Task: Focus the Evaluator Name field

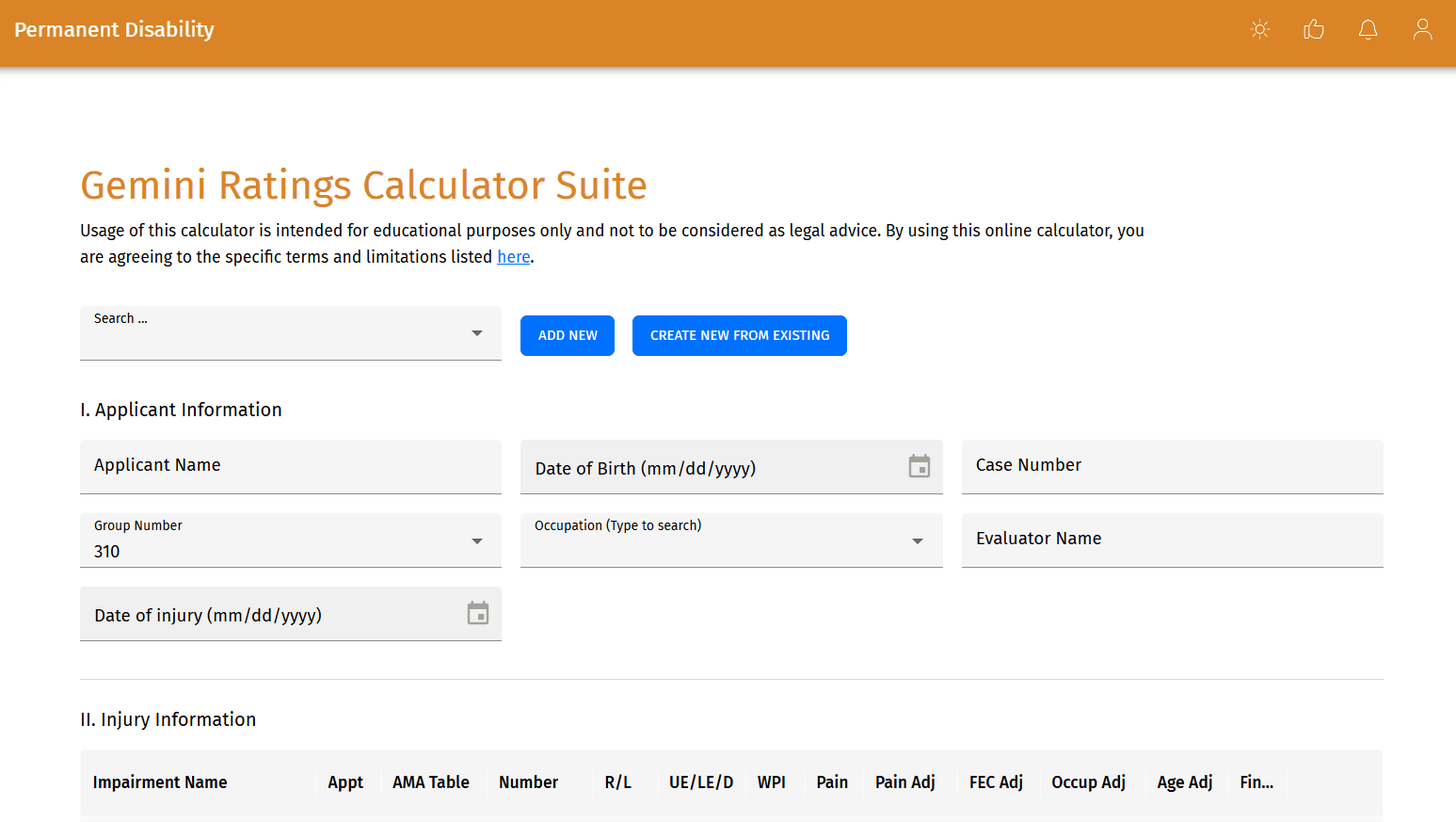Action: [1173, 540]
